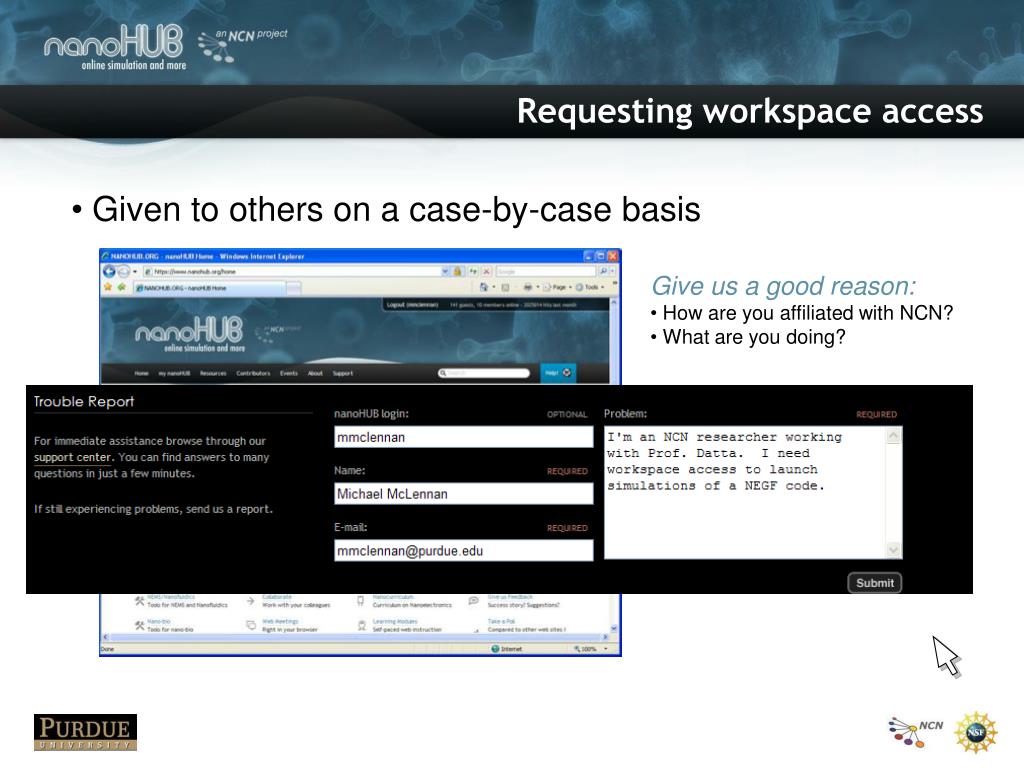Open the Print options dropdown arrow
Screen dimensions: 1024x768
pyautogui.click(x=537, y=287)
